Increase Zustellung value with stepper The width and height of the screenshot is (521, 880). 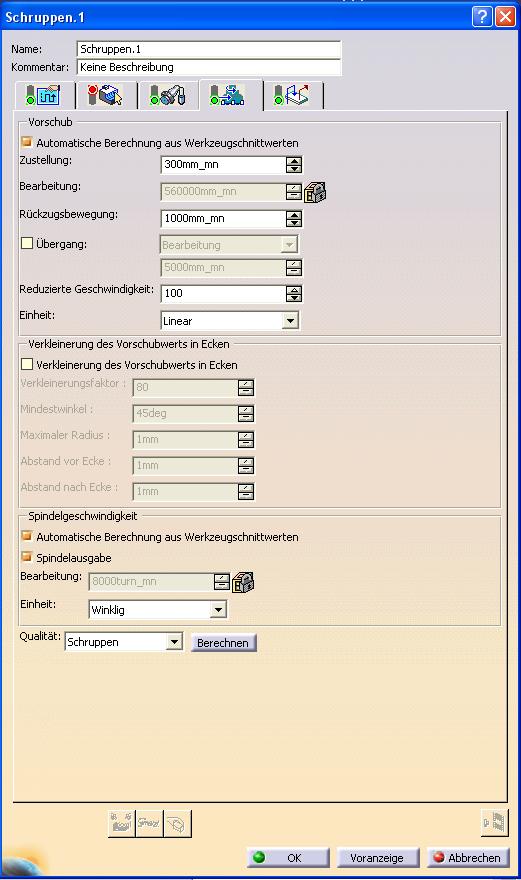294,161
